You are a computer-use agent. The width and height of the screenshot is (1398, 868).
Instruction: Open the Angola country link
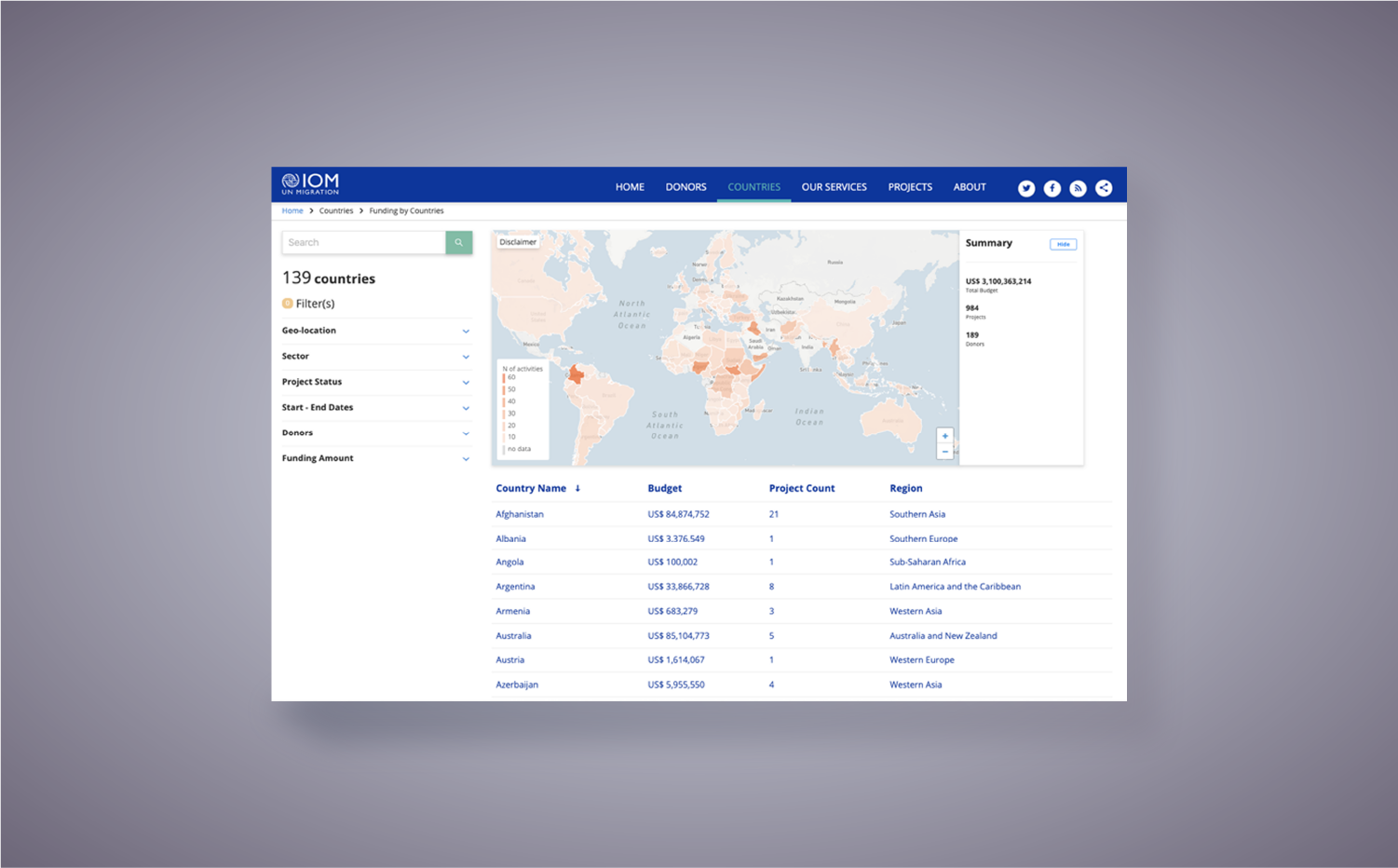pos(509,562)
